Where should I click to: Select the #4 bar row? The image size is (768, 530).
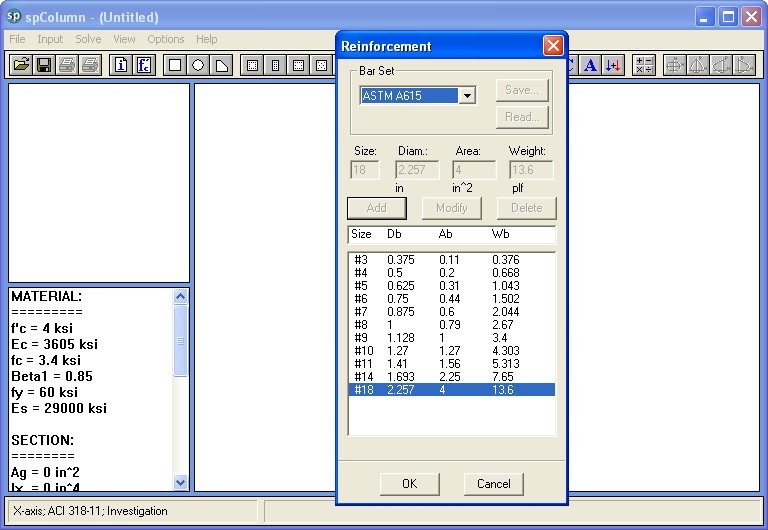(452, 273)
